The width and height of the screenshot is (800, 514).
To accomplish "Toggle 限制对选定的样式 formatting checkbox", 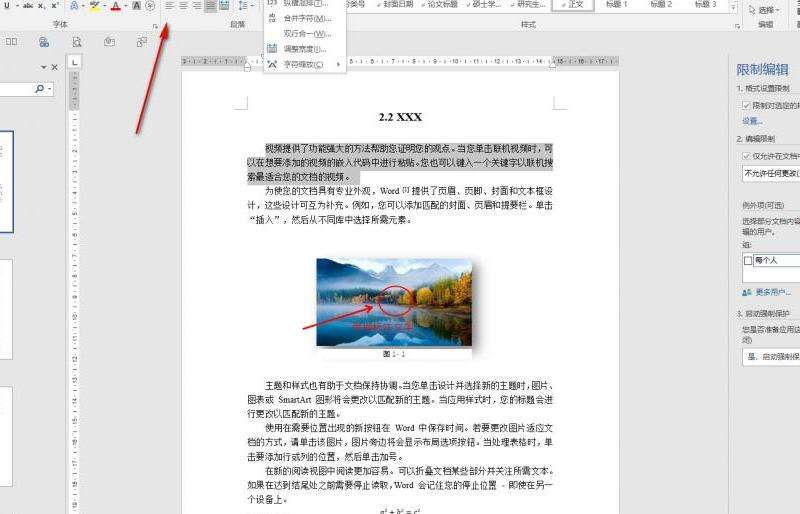I will 746,105.
